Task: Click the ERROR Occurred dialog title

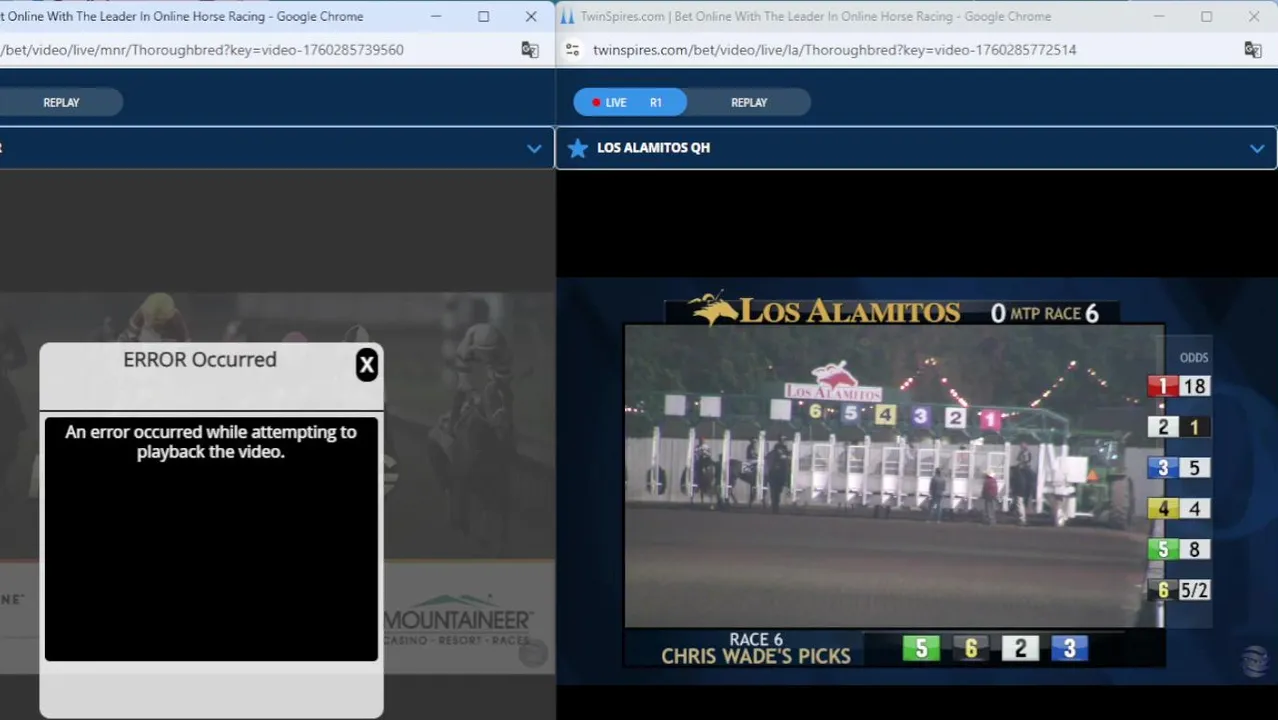Action: pos(200,360)
